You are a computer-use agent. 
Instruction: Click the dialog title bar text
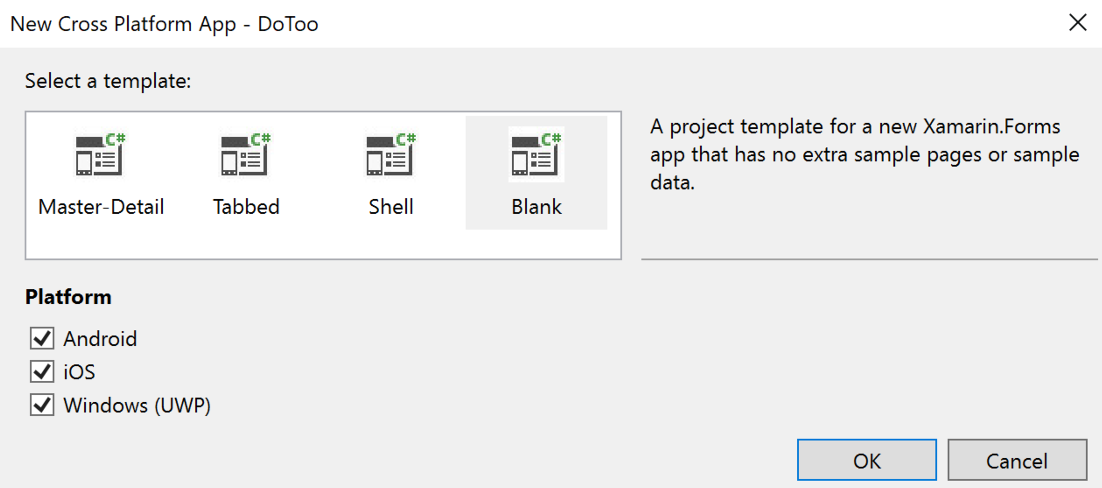click(x=164, y=24)
